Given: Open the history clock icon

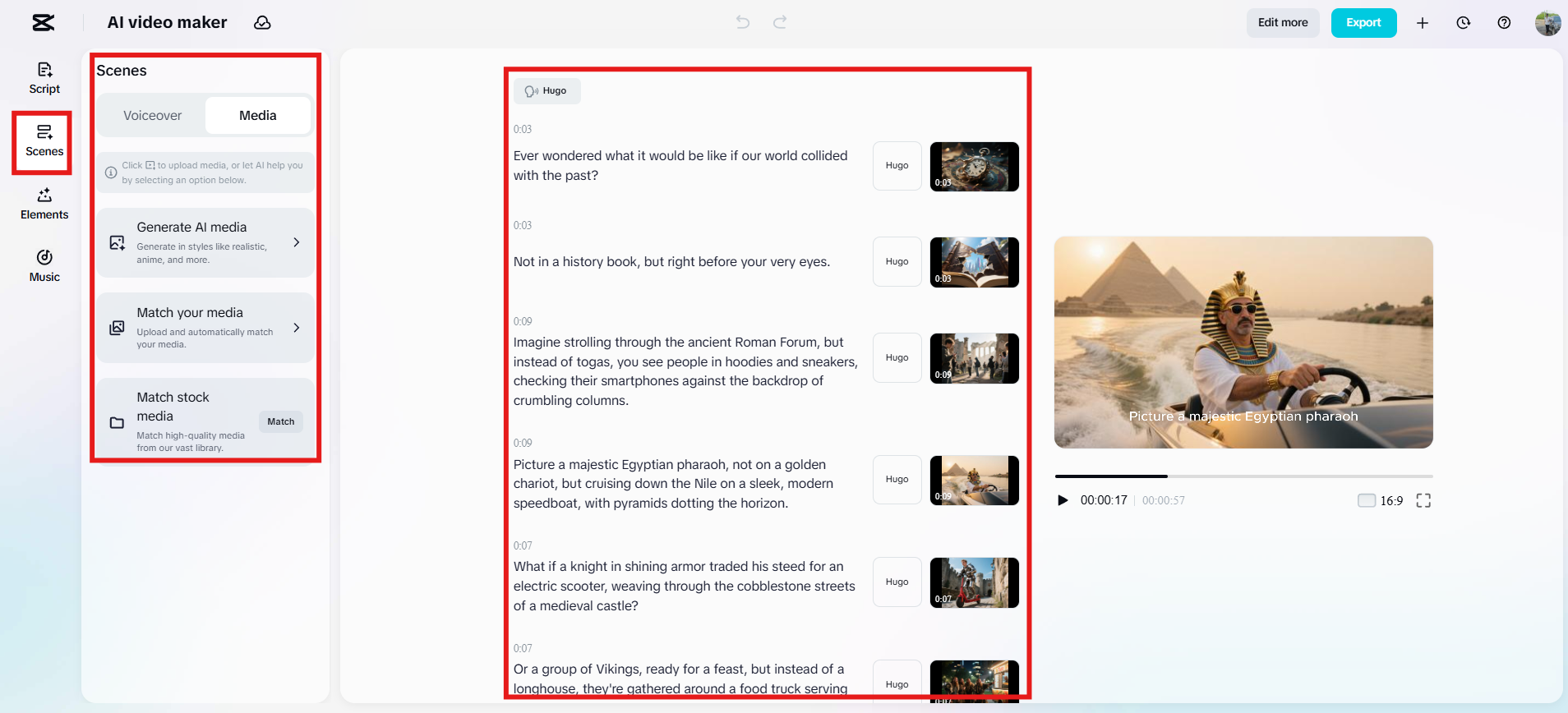Looking at the screenshot, I should click(1464, 23).
